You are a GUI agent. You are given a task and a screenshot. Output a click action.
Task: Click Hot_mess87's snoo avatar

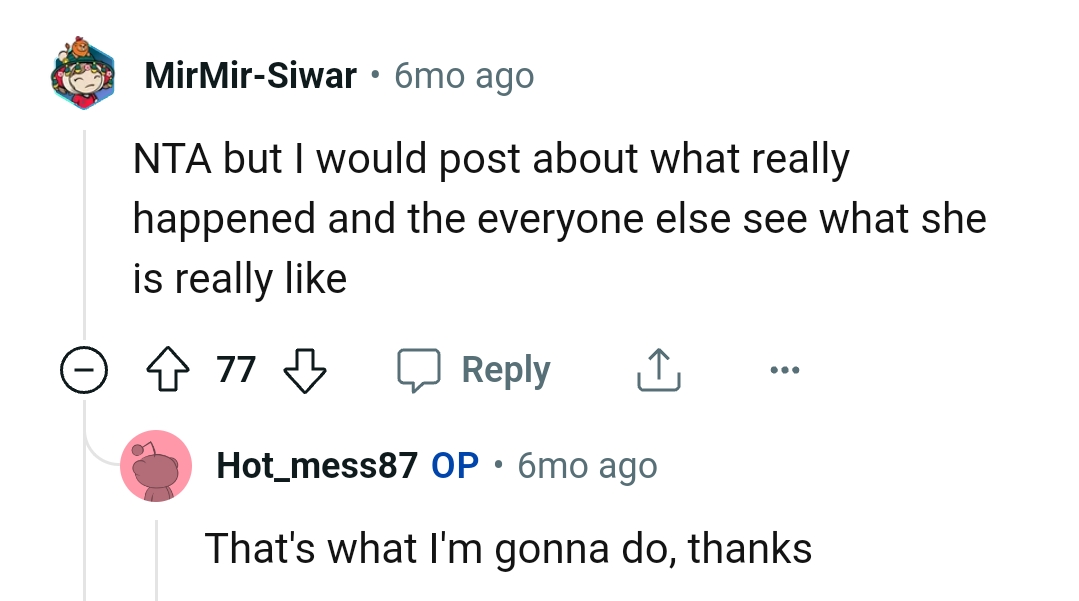157,466
